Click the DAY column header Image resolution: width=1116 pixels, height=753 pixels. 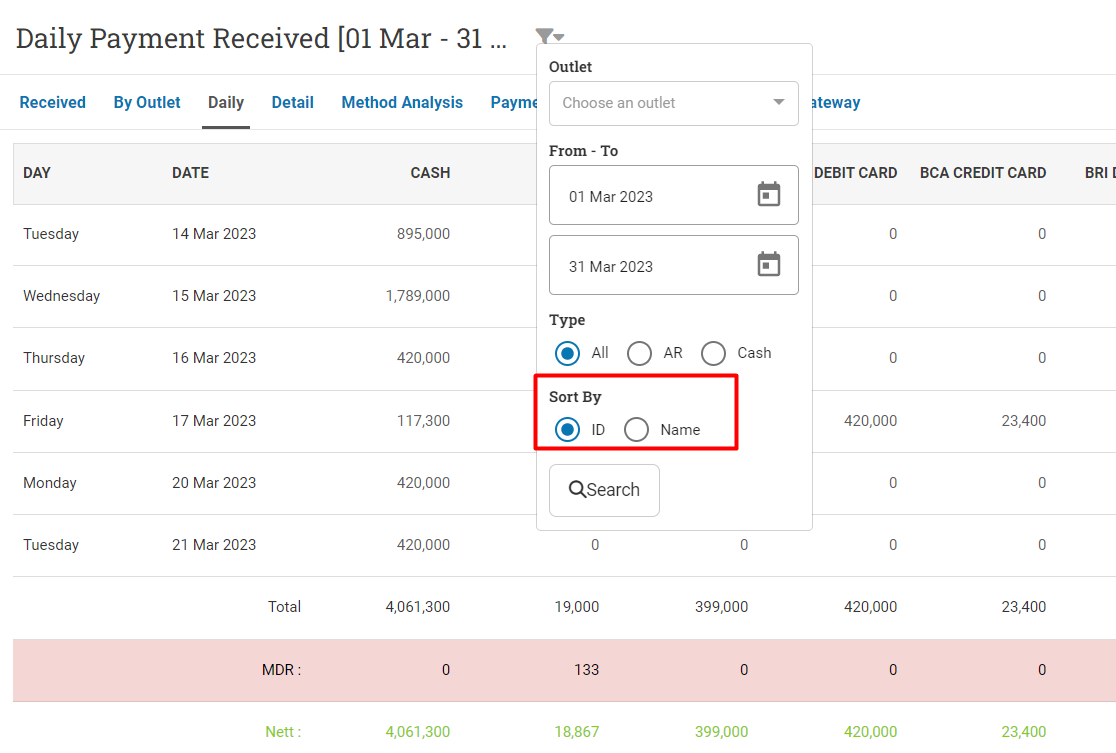point(37,173)
